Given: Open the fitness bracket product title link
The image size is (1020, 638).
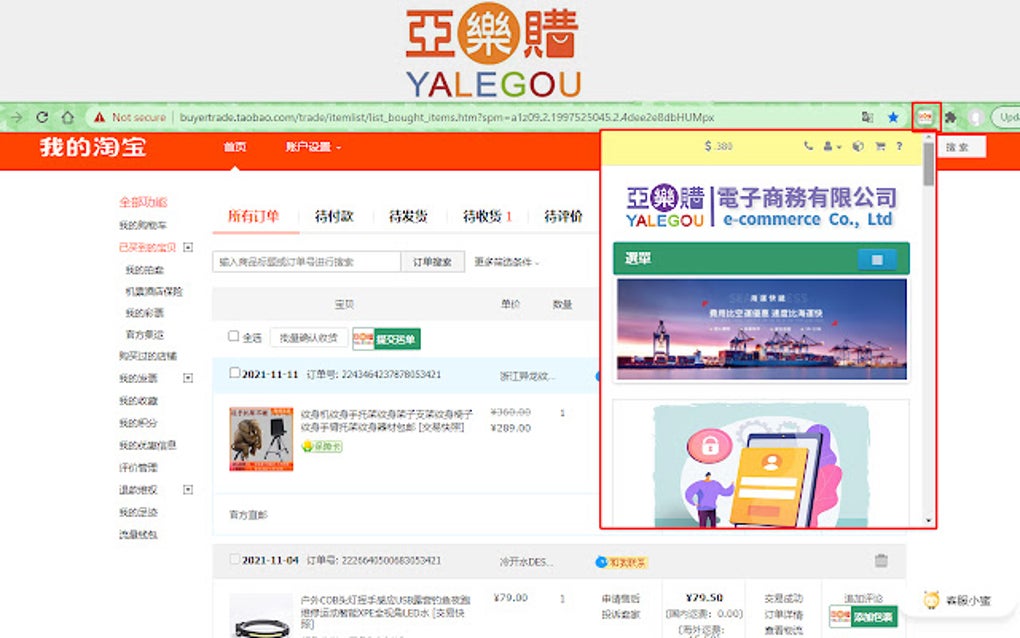Looking at the screenshot, I should point(387,420).
